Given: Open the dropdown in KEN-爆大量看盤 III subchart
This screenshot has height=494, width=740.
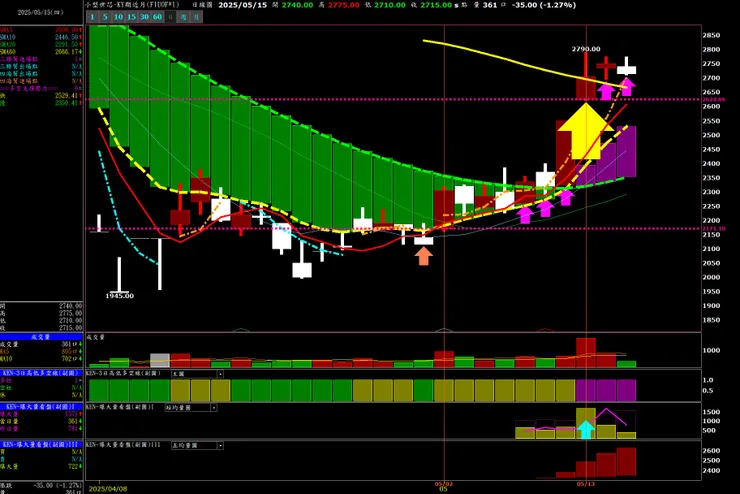Looking at the screenshot, I should (220, 445).
